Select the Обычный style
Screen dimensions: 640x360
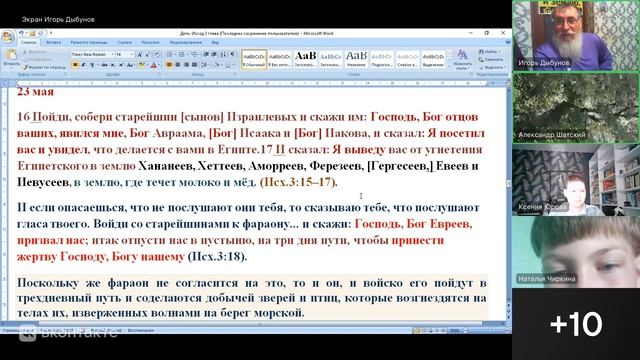(x=254, y=59)
